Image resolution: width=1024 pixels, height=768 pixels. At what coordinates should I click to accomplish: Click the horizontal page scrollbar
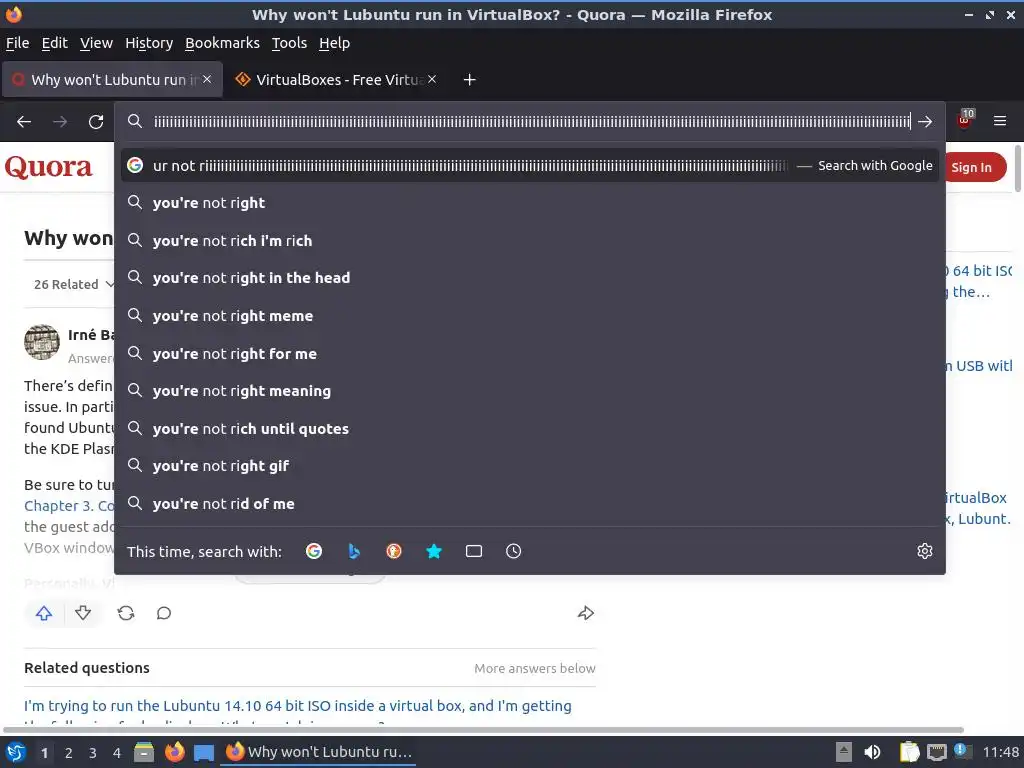[x=483, y=730]
